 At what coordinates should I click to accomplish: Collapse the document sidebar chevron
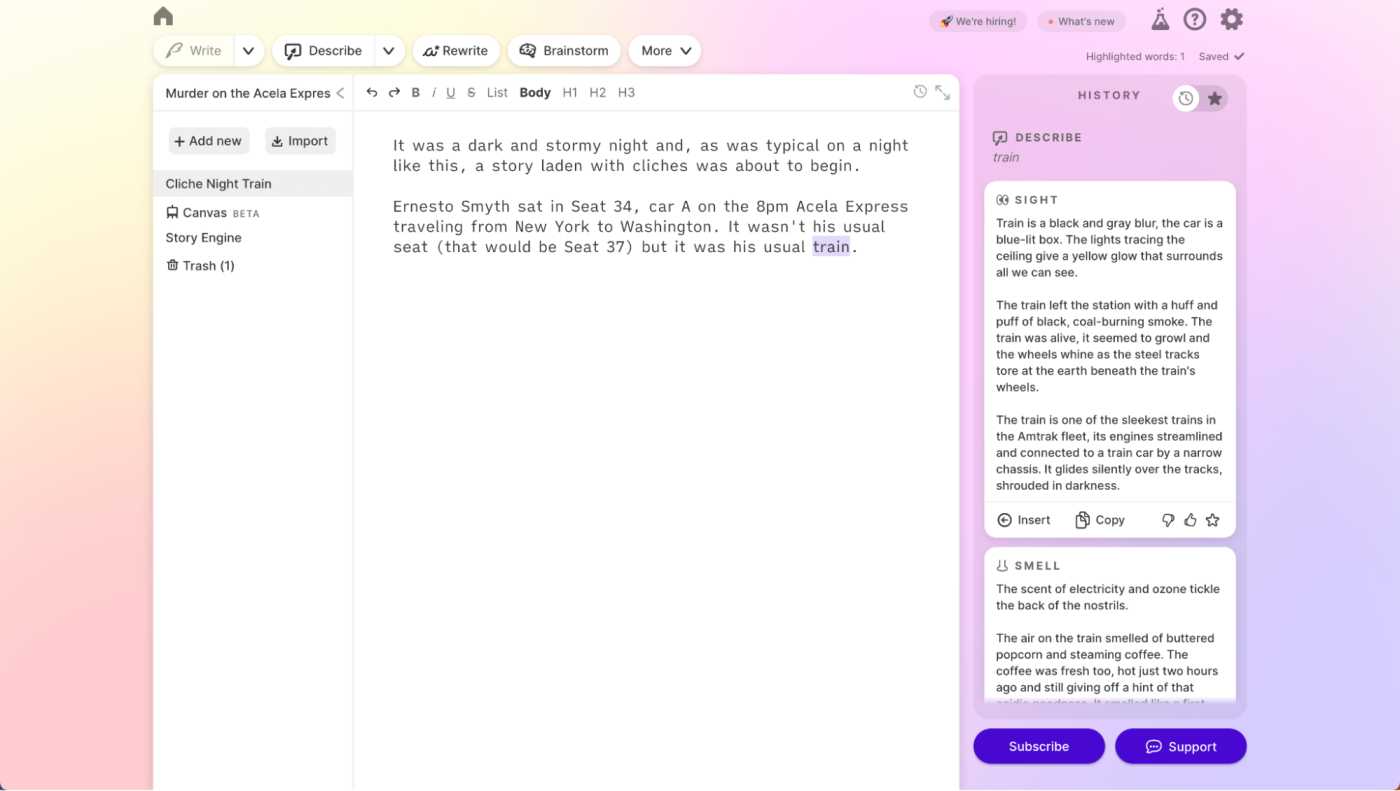(340, 93)
